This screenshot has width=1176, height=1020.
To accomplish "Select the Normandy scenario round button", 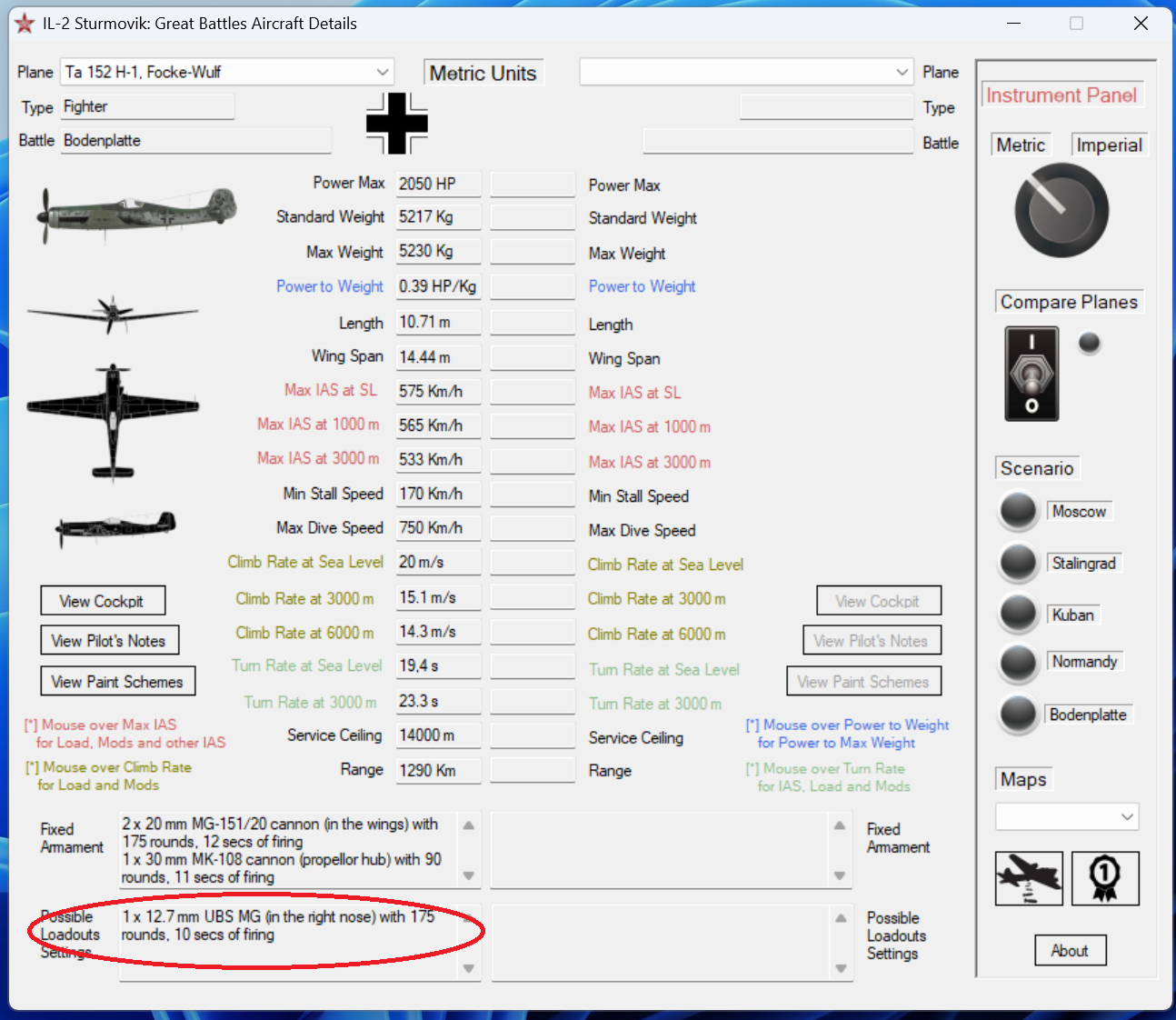I will 1018,664.
